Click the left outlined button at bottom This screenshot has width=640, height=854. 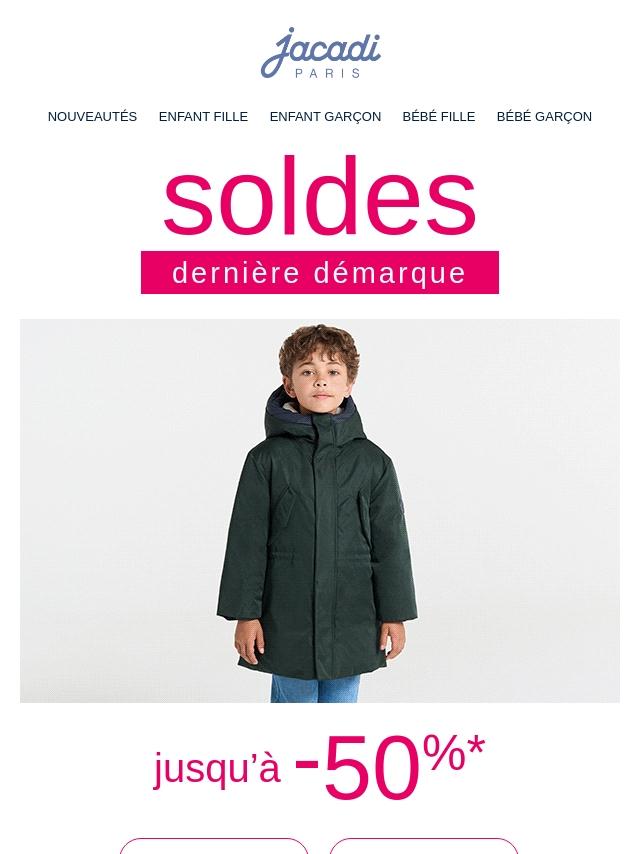coord(214,846)
